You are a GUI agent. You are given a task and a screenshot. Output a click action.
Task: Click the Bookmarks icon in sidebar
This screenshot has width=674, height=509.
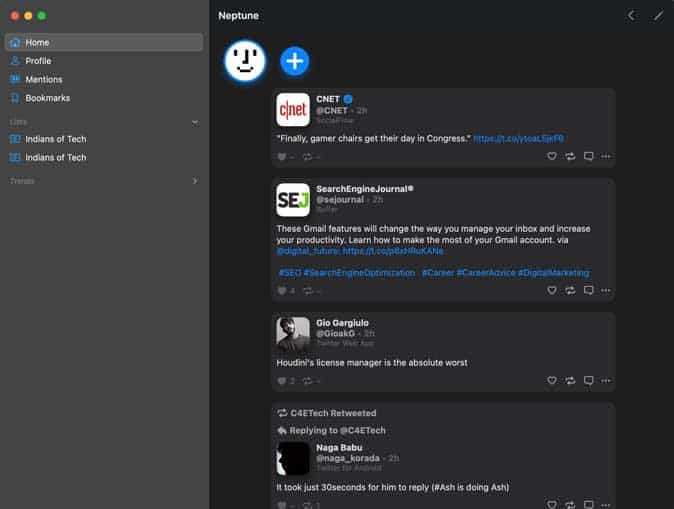coord(15,98)
